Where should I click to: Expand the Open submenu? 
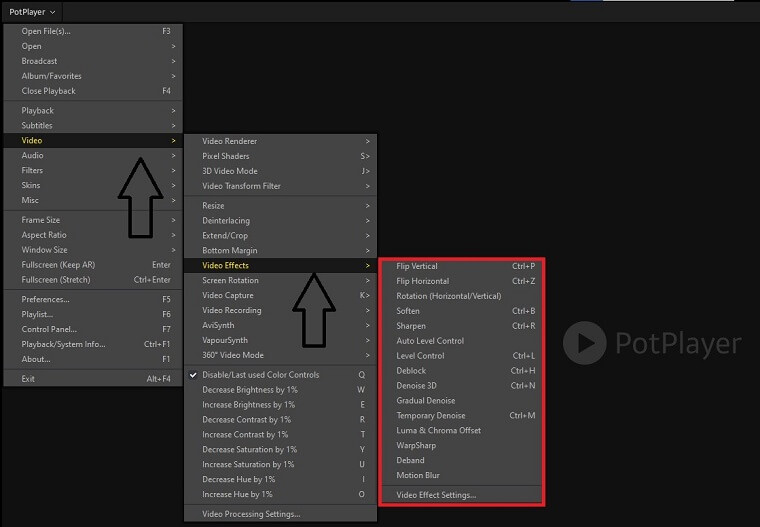93,46
